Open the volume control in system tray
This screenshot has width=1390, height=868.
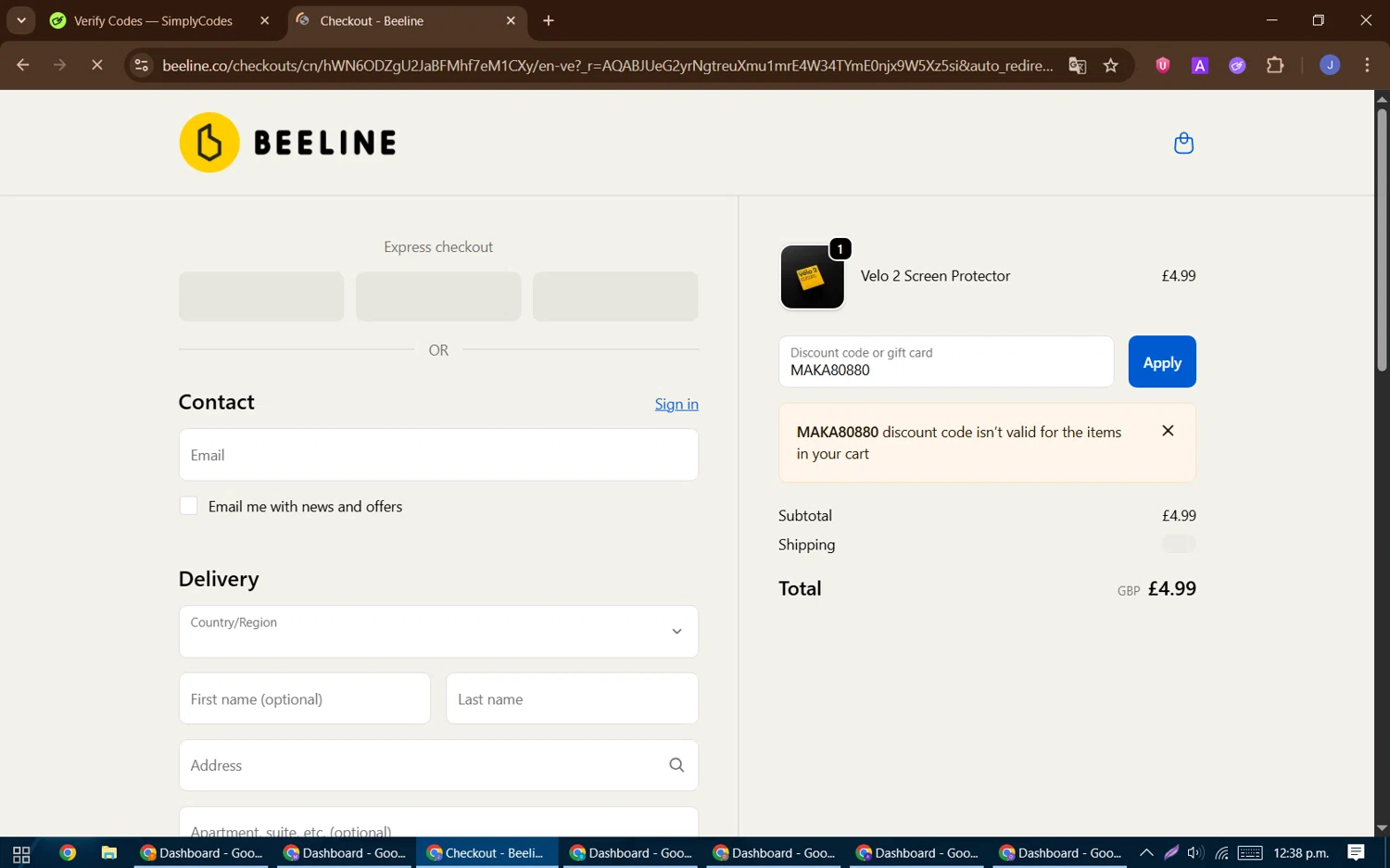pos(1195,853)
